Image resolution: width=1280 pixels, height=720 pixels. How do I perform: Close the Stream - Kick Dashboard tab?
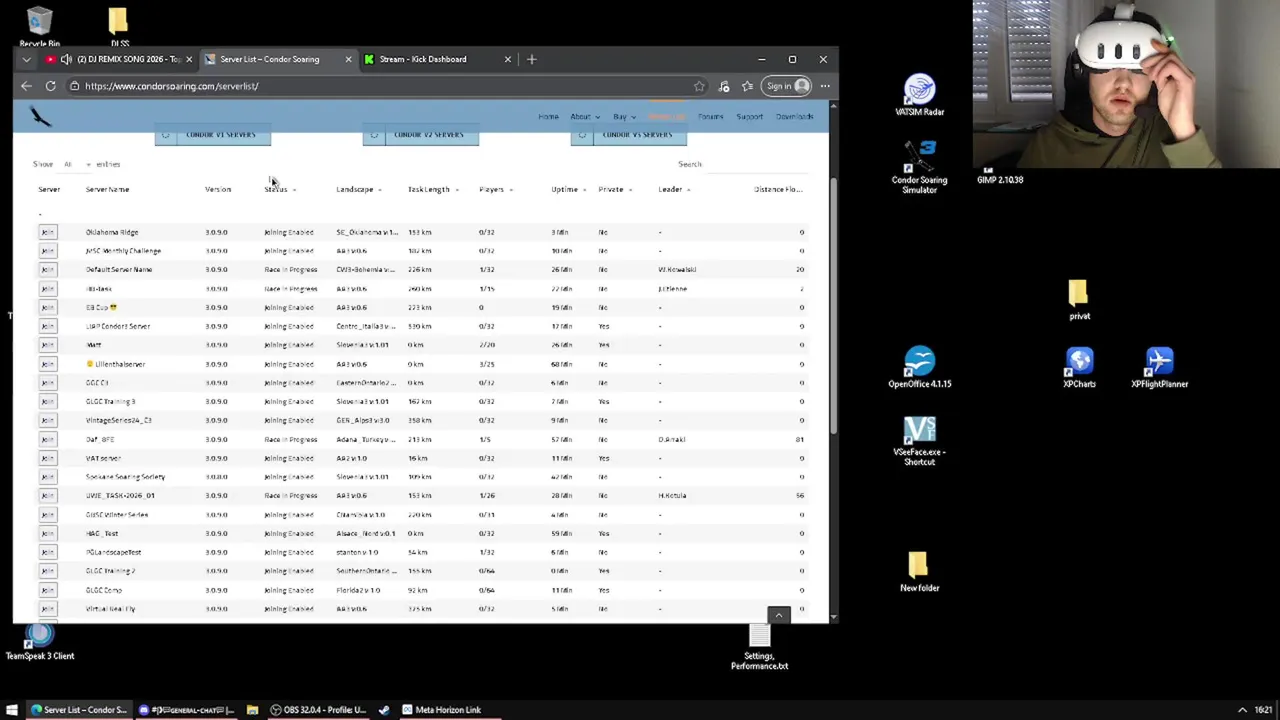click(x=507, y=59)
